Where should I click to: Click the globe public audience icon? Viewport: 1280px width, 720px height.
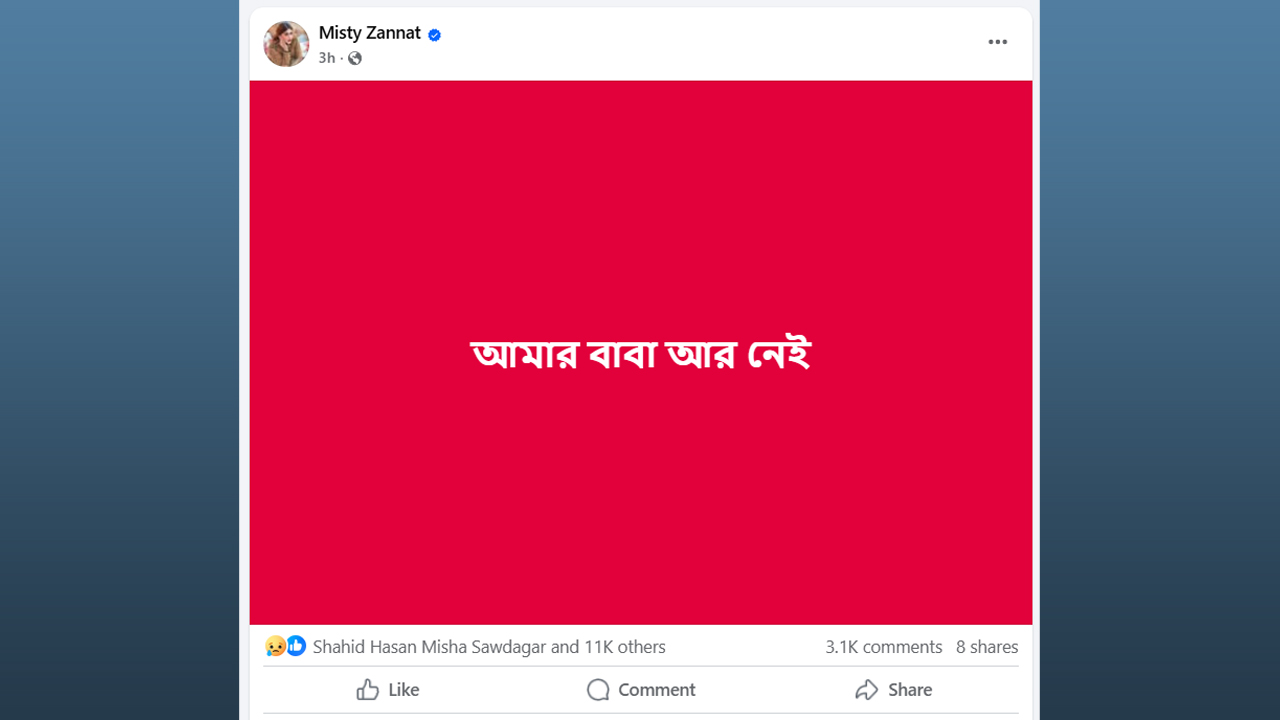click(355, 58)
